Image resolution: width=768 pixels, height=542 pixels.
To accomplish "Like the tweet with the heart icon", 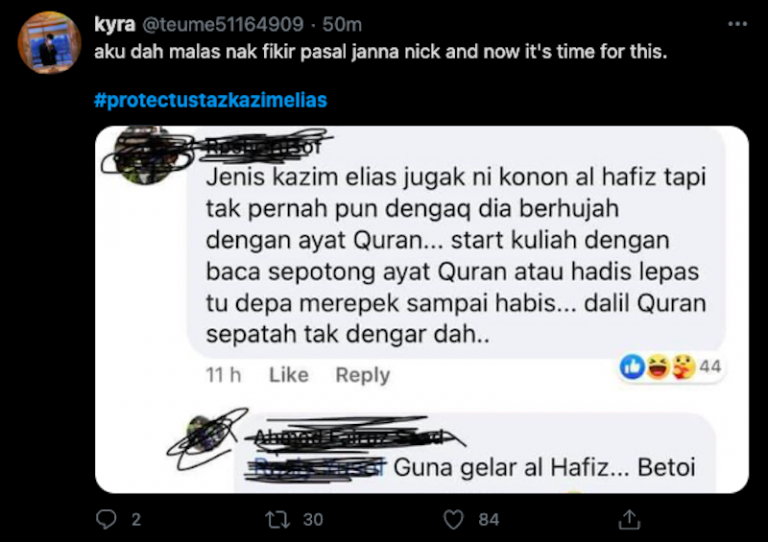I will point(453,520).
